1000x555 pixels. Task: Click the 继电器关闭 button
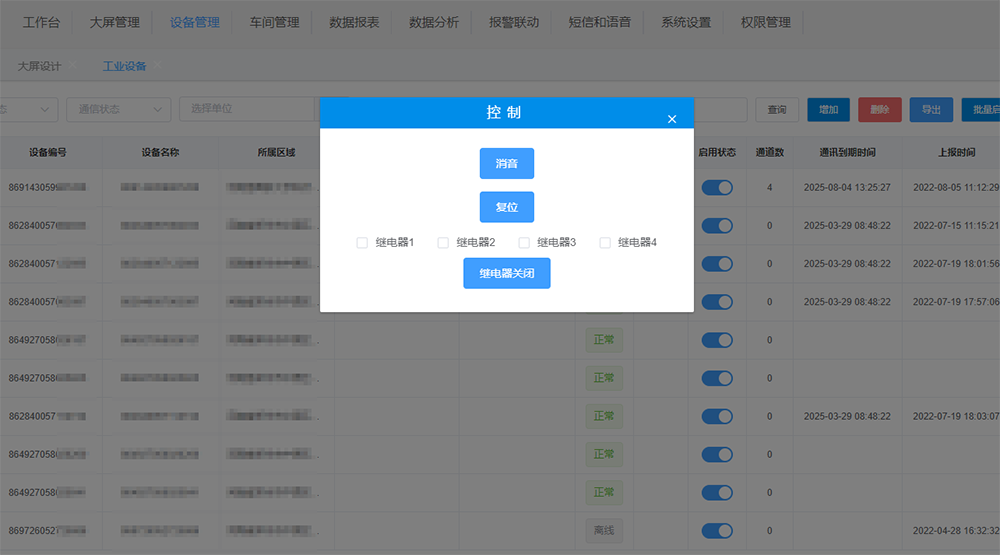[x=506, y=273]
